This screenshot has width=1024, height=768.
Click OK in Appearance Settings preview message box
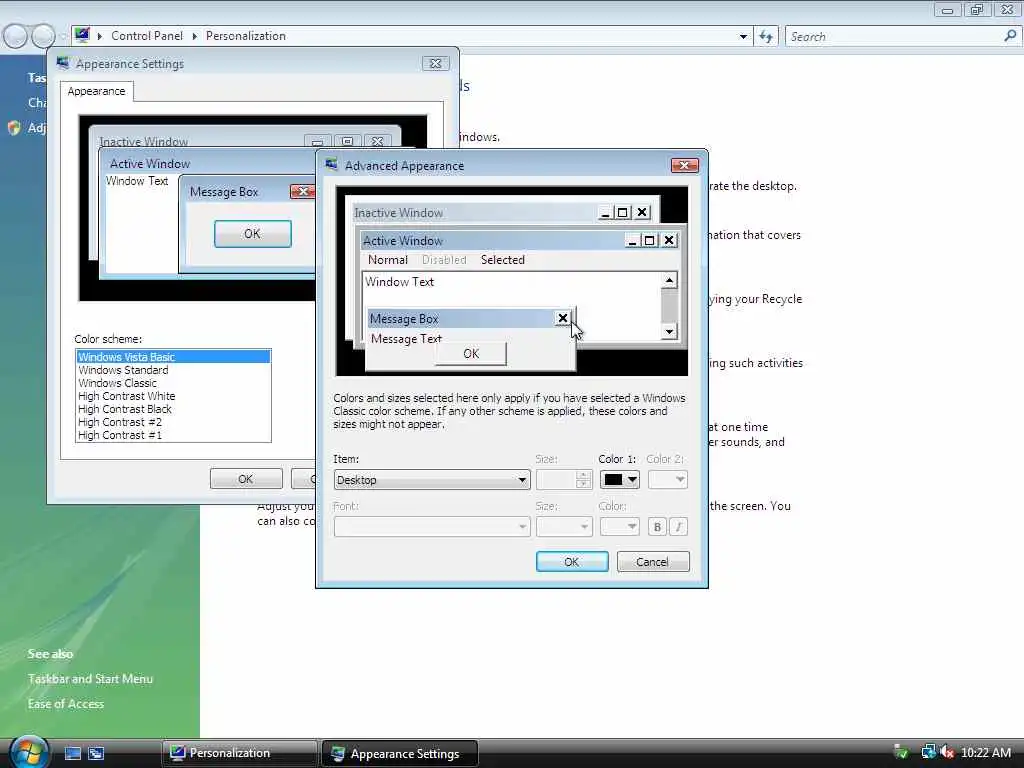(253, 234)
